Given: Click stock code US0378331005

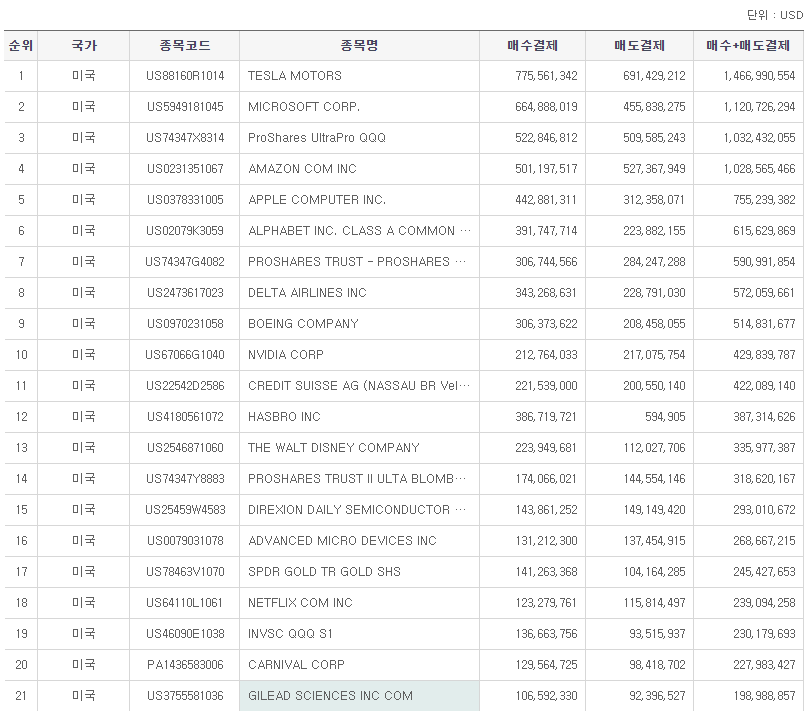Looking at the screenshot, I should pos(185,199).
